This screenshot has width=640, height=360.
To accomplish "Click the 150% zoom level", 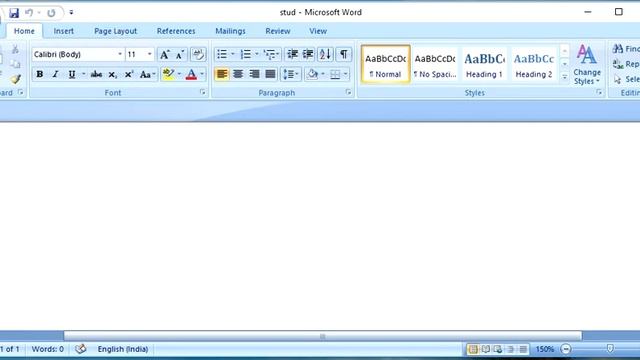I will 544,349.
